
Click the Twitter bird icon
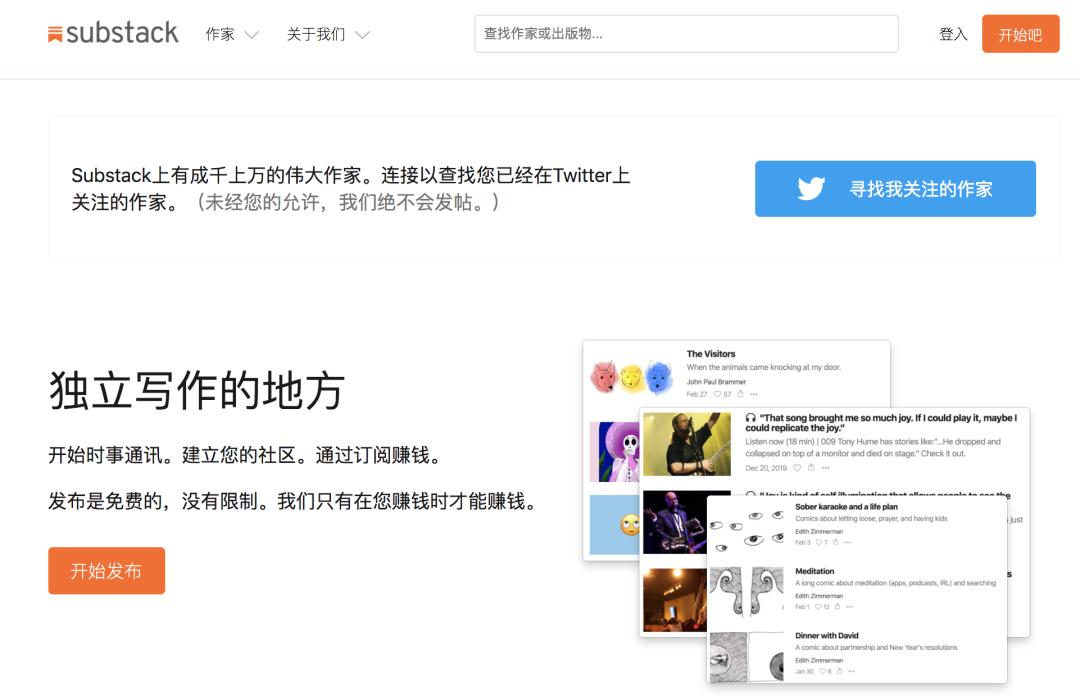[x=811, y=188]
